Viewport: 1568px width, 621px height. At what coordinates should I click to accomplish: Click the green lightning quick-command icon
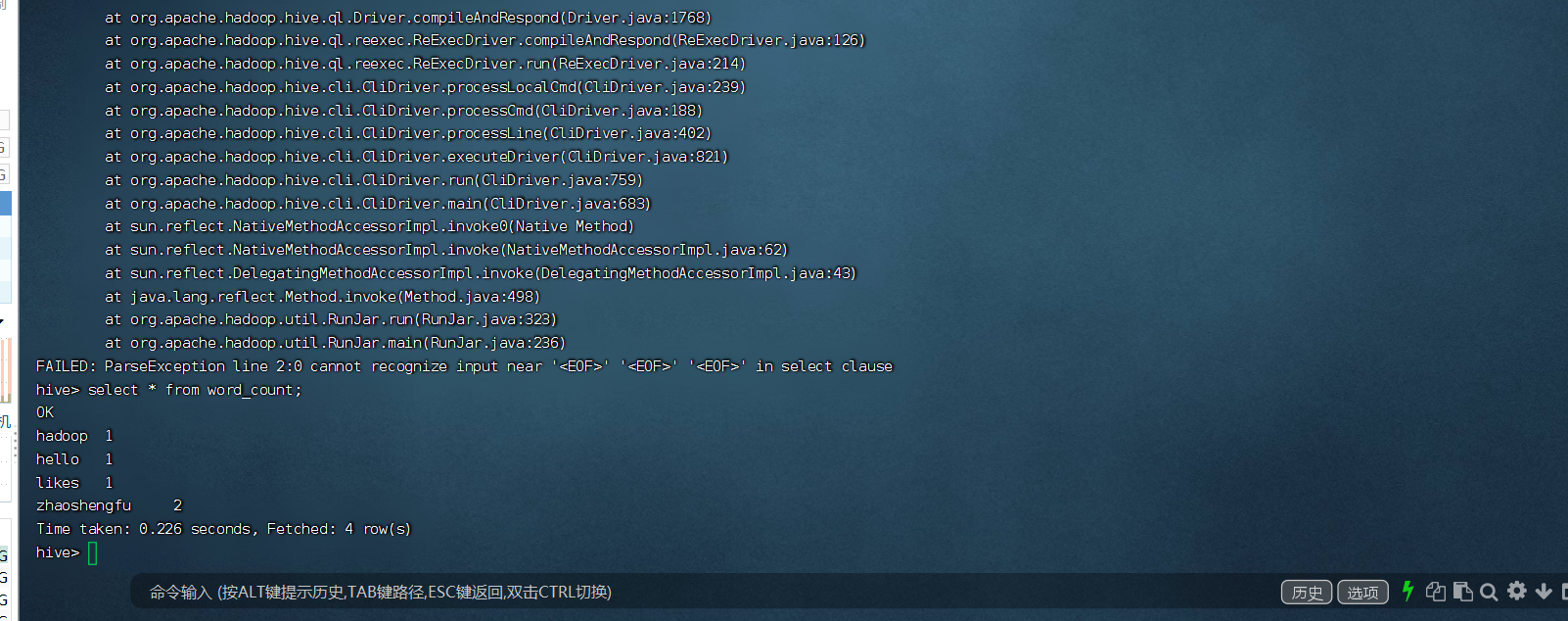[x=1407, y=591]
